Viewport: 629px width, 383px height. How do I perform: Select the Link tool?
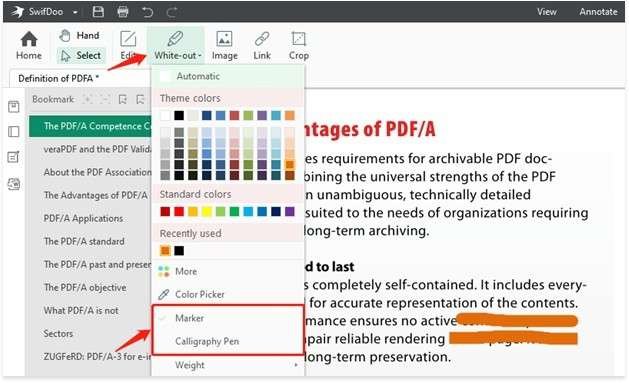(262, 46)
